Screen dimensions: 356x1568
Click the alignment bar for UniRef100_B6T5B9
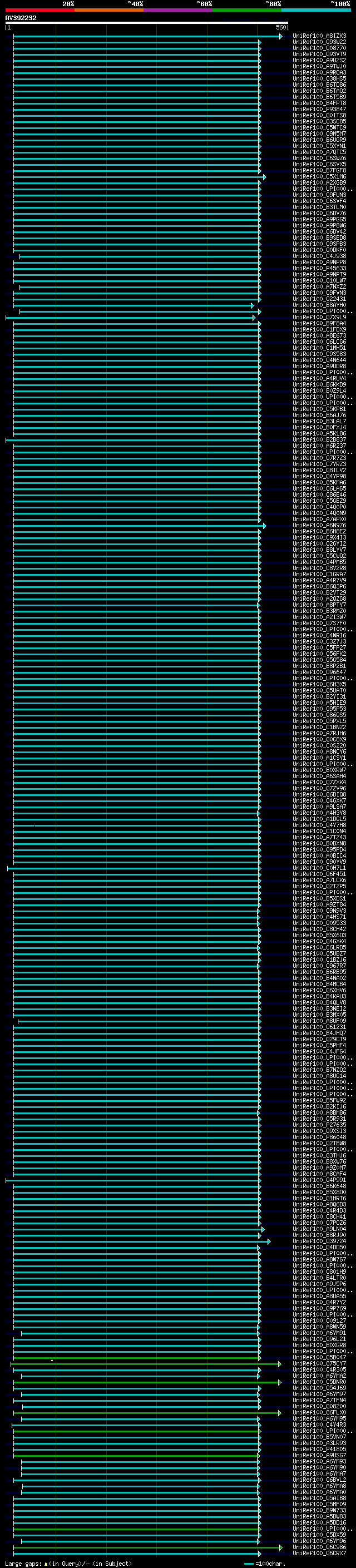tap(137, 97)
